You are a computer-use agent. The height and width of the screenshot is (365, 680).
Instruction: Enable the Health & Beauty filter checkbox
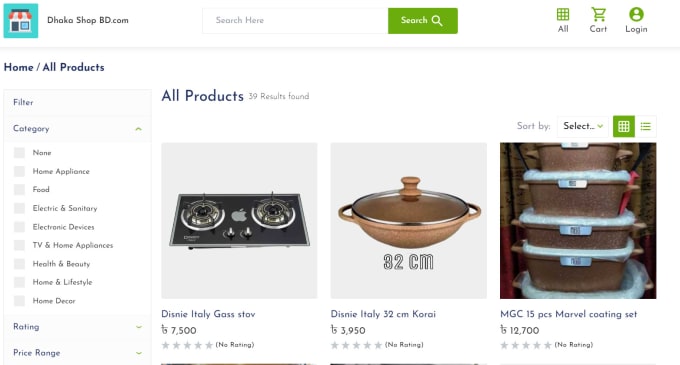[19, 264]
